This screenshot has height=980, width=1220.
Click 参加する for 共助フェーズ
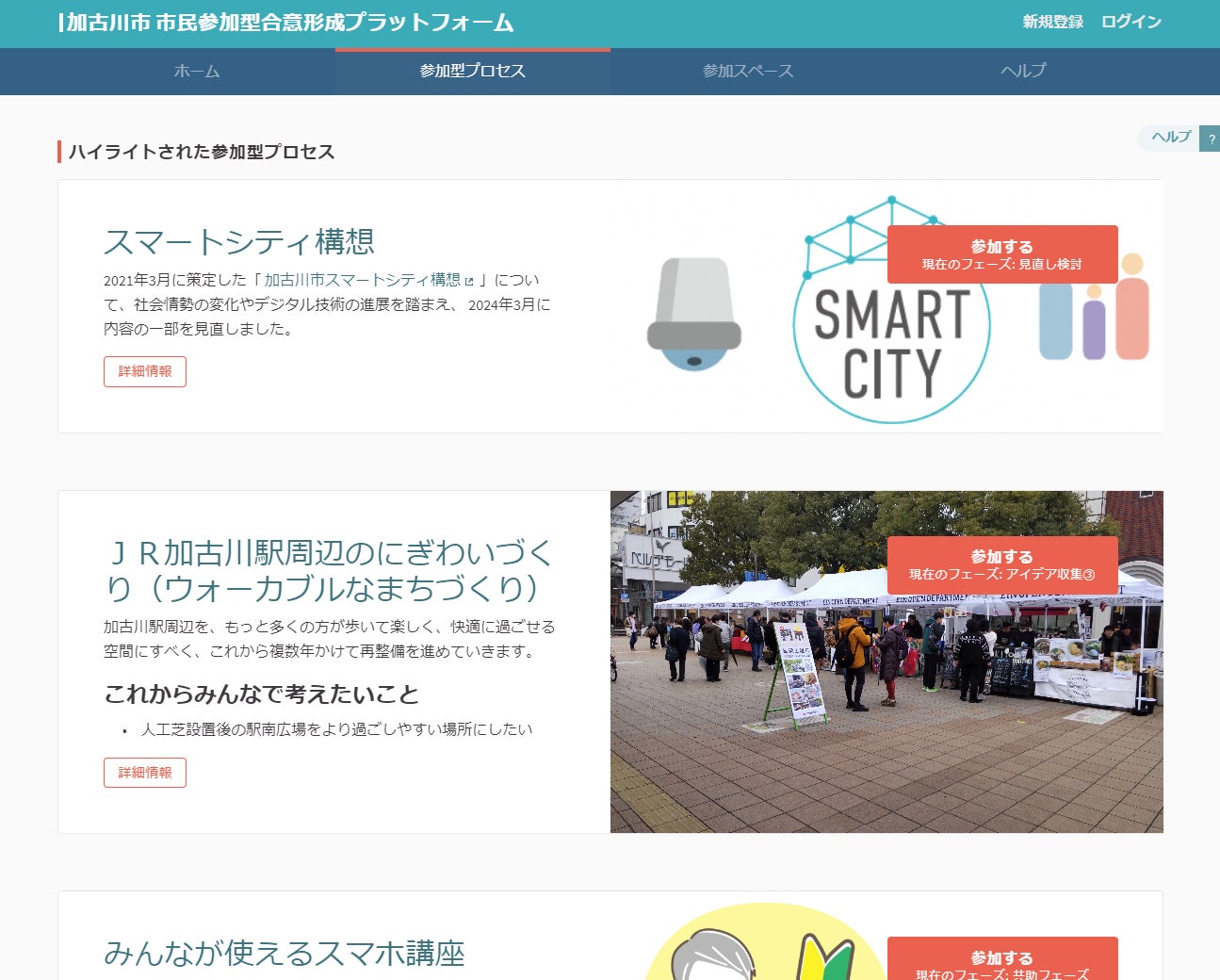(x=1002, y=959)
